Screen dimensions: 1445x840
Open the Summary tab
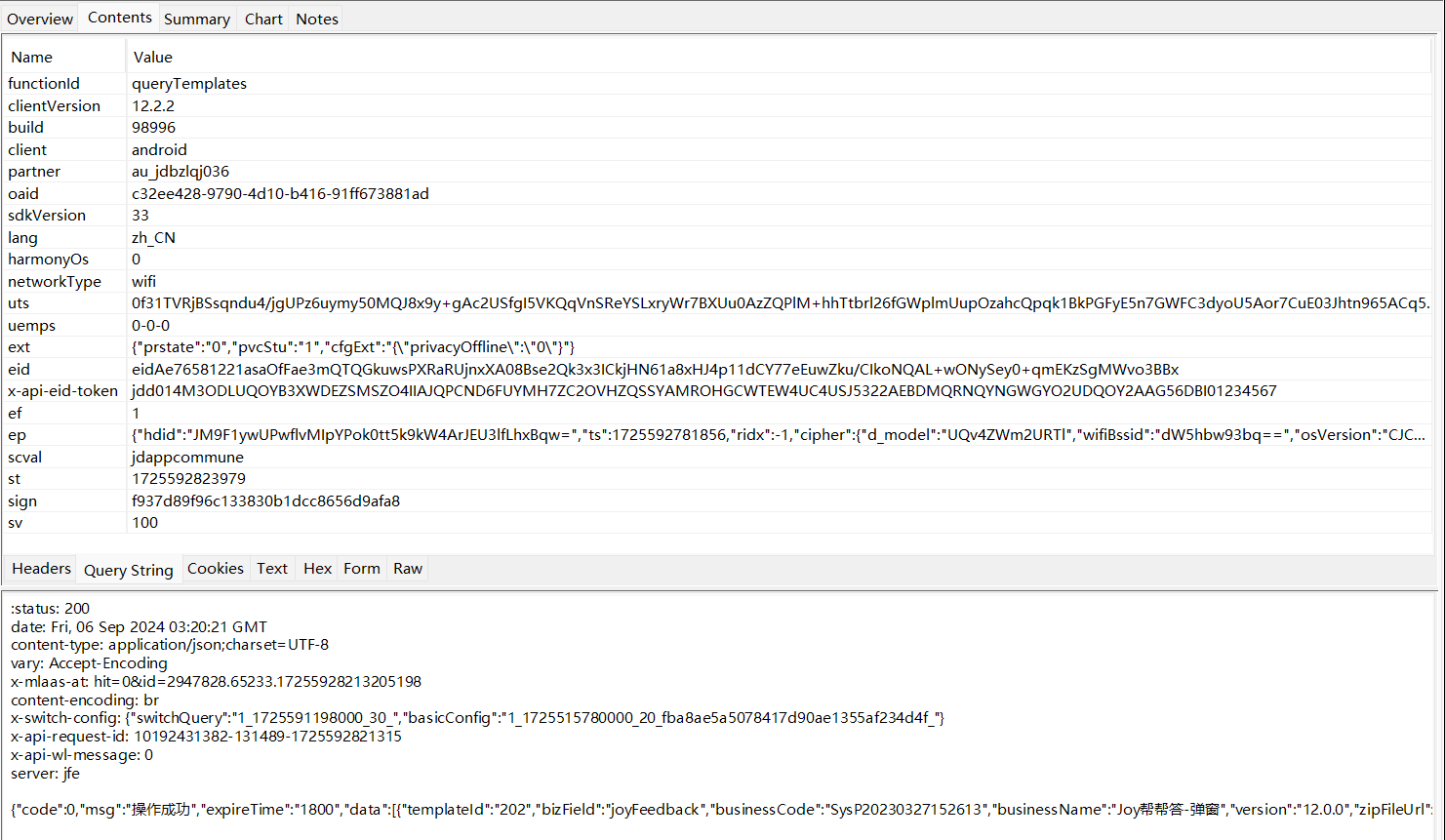point(196,19)
